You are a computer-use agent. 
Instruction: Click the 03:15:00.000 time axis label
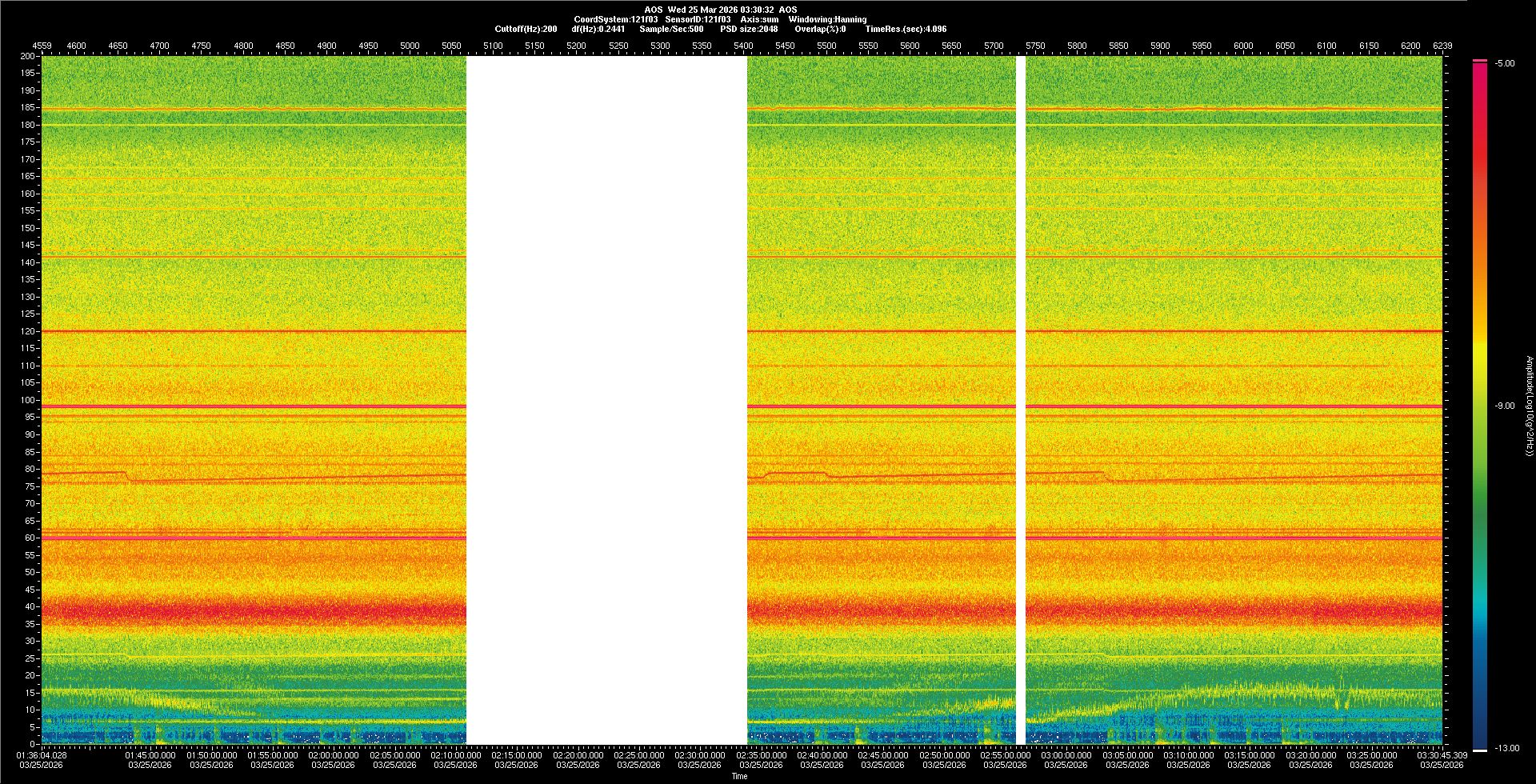point(1250,755)
